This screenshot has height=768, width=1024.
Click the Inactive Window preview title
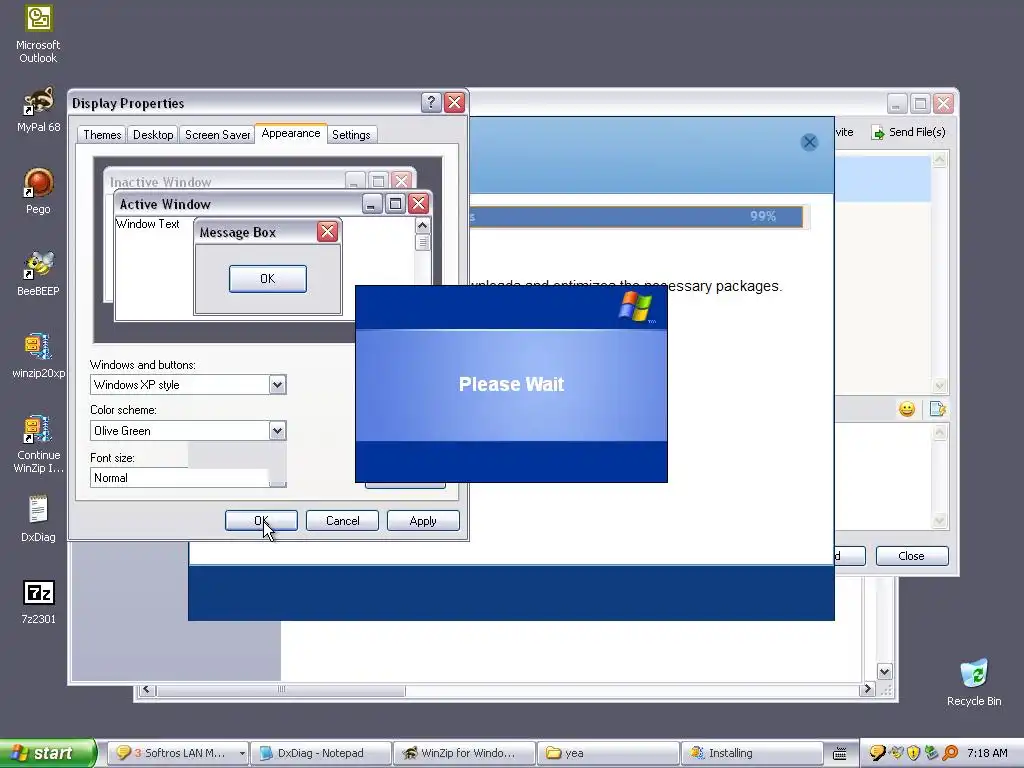click(x=161, y=182)
